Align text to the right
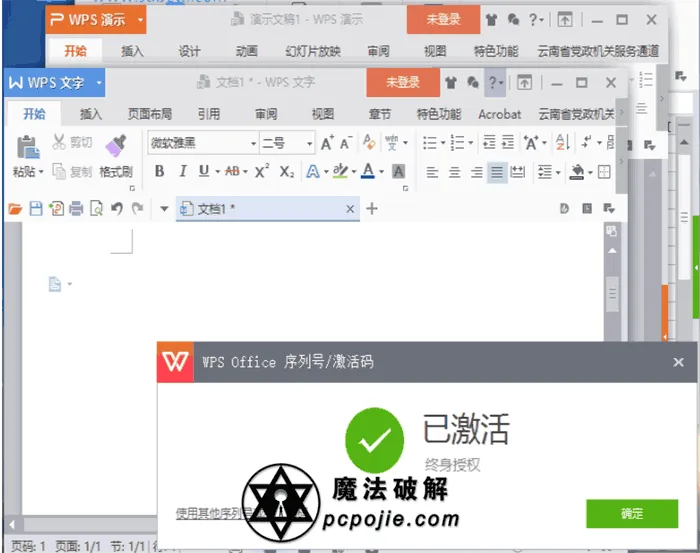Image resolution: width=700 pixels, height=553 pixels. 476,172
